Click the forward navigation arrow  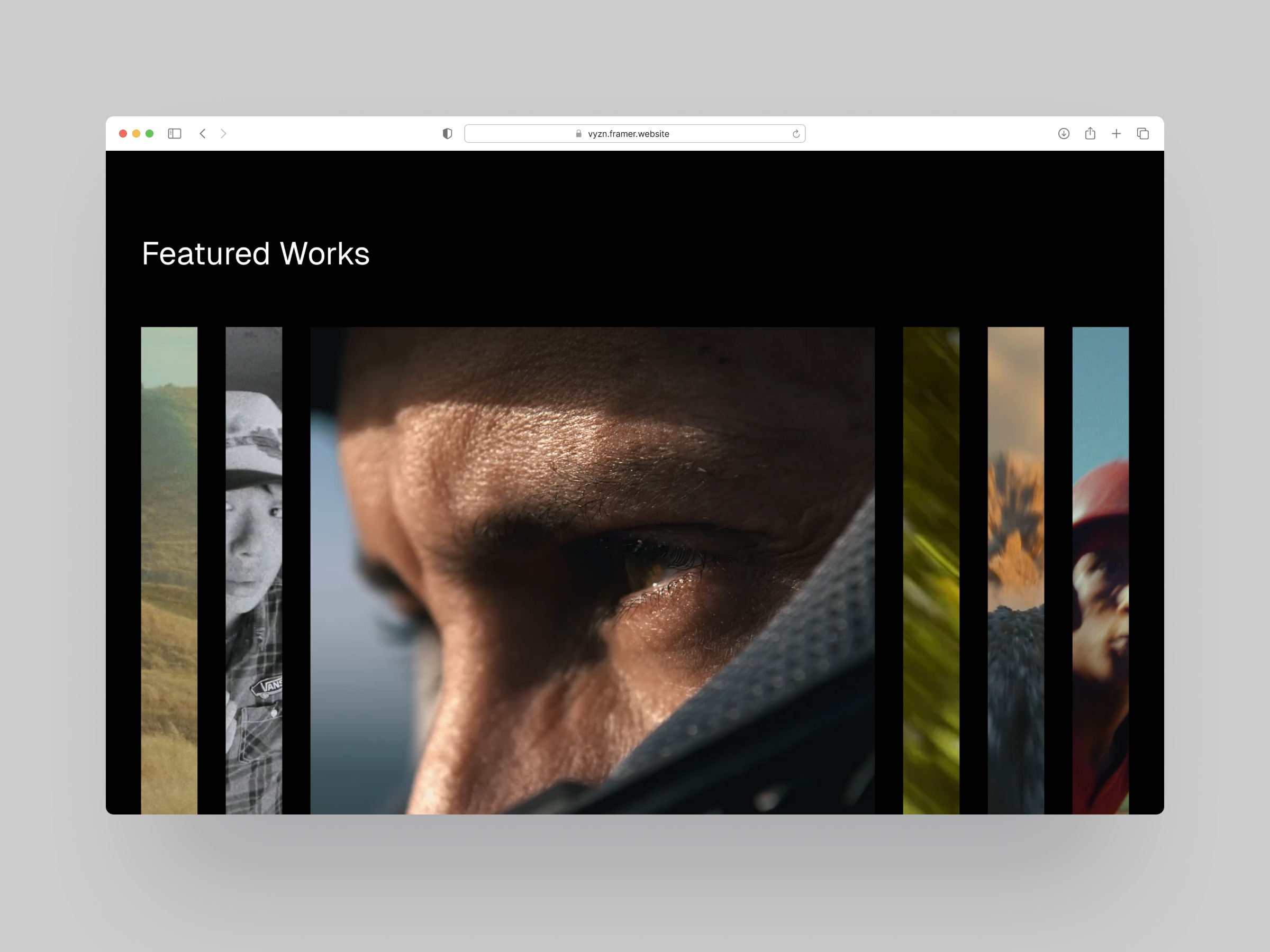tap(223, 134)
